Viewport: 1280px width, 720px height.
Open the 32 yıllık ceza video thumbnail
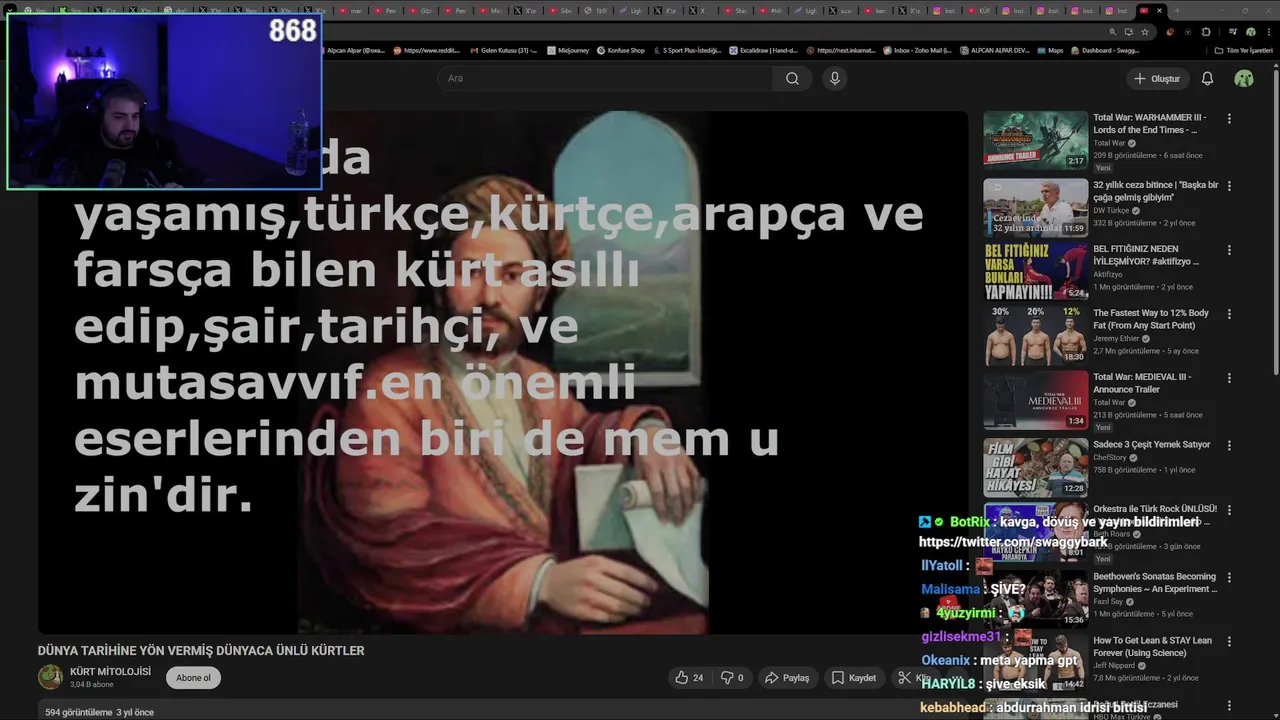(x=1035, y=207)
